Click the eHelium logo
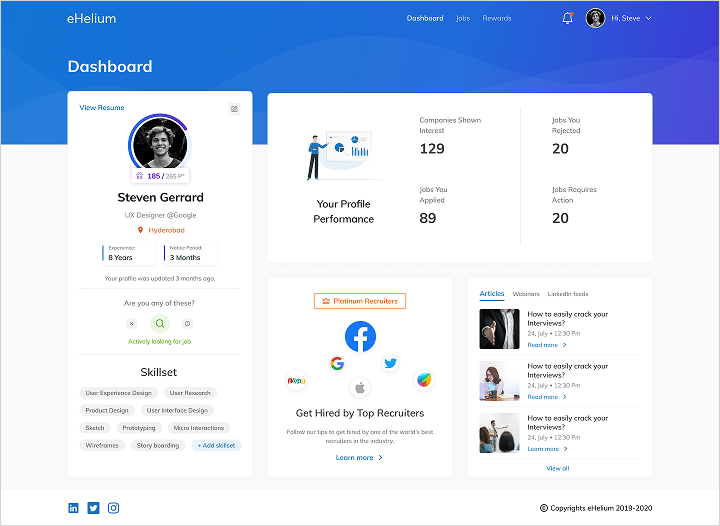The width and height of the screenshot is (720, 526). 91,18
